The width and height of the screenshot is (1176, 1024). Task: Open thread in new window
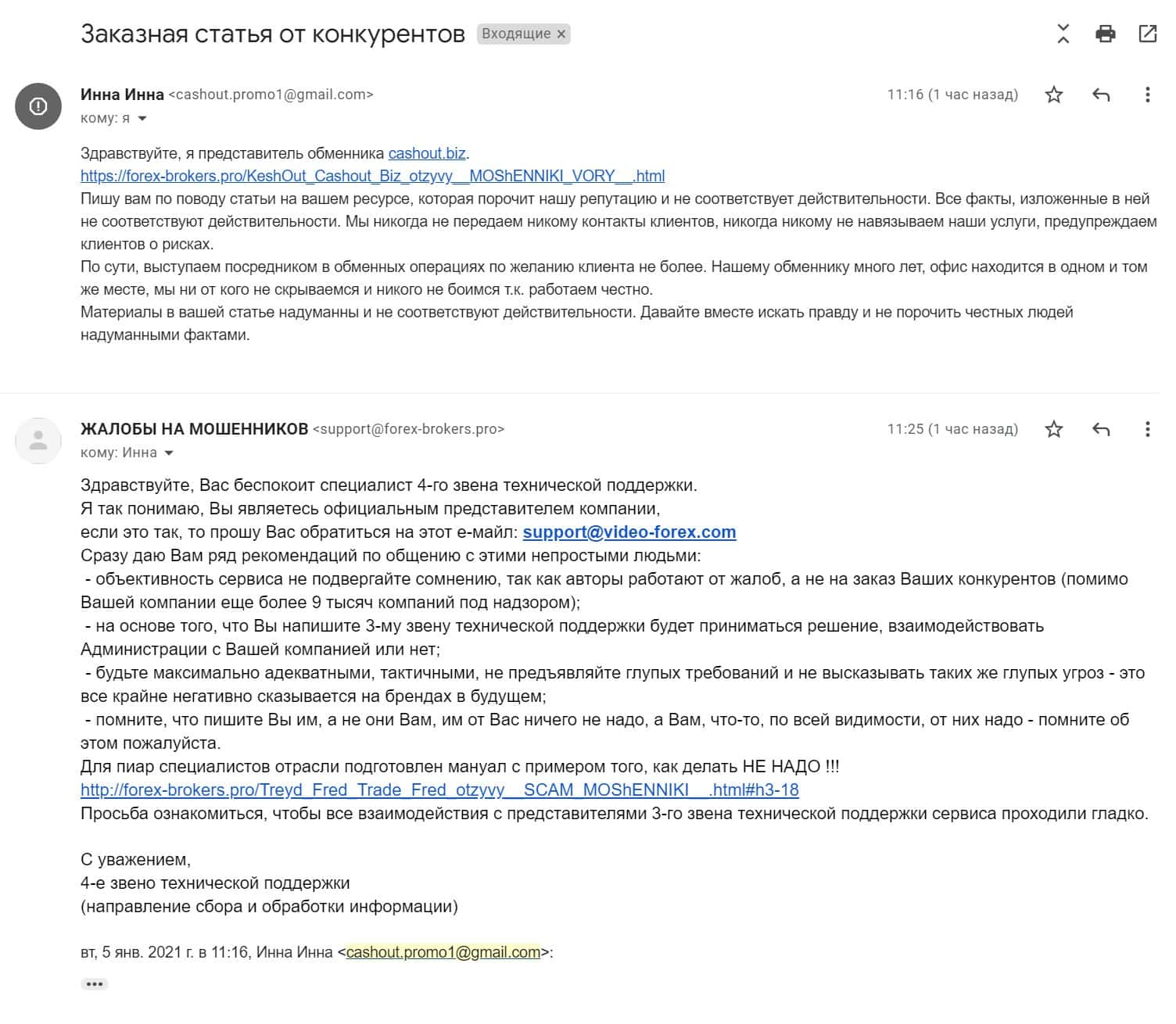pos(1147,34)
